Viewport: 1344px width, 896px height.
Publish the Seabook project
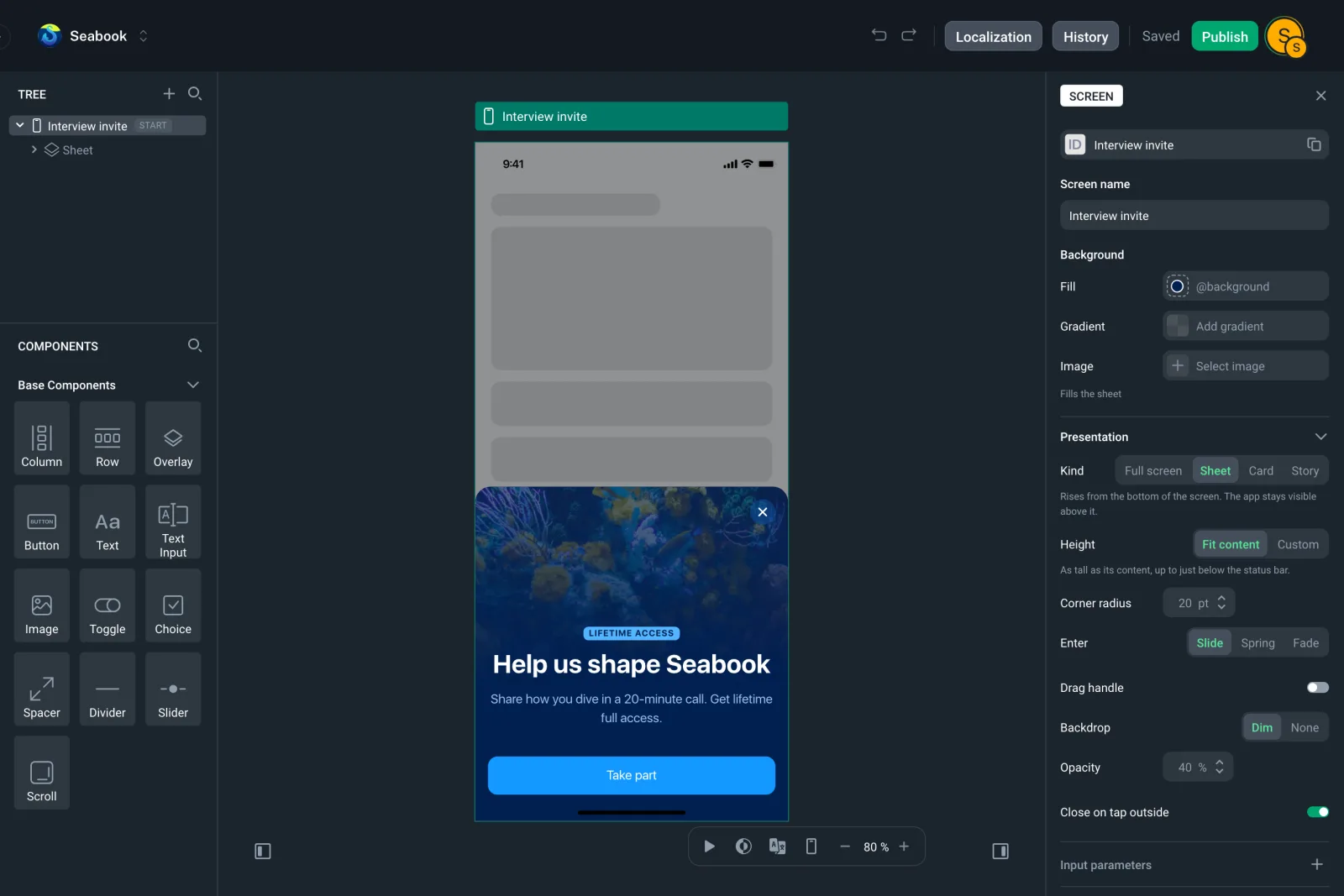(x=1224, y=36)
